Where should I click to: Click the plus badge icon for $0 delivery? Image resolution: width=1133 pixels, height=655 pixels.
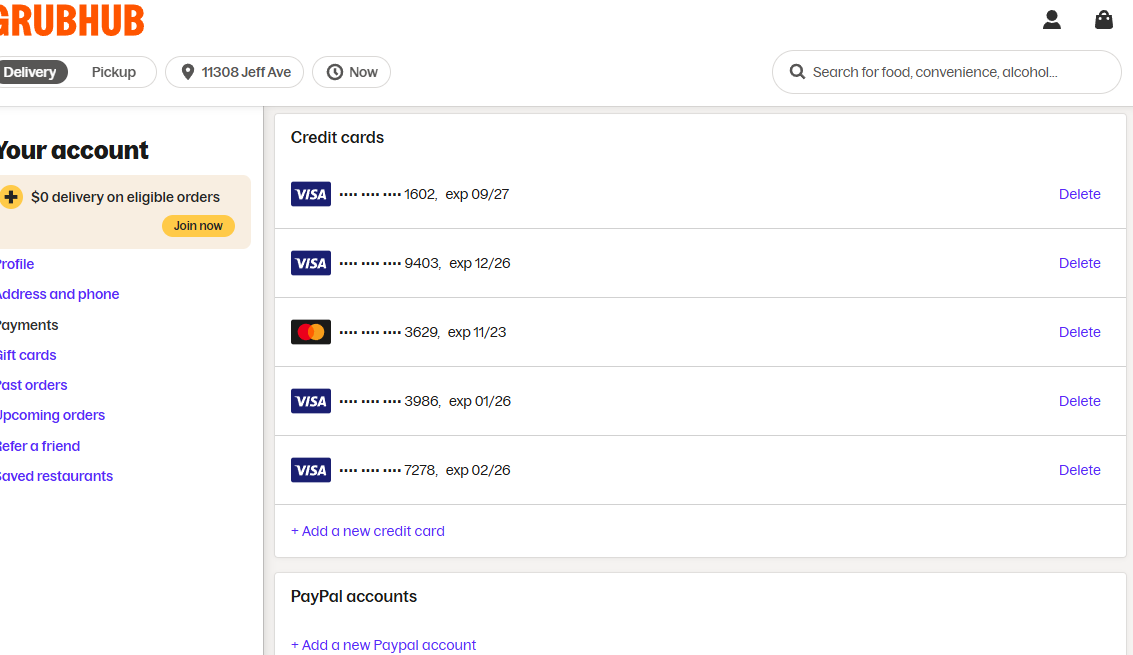point(11,197)
